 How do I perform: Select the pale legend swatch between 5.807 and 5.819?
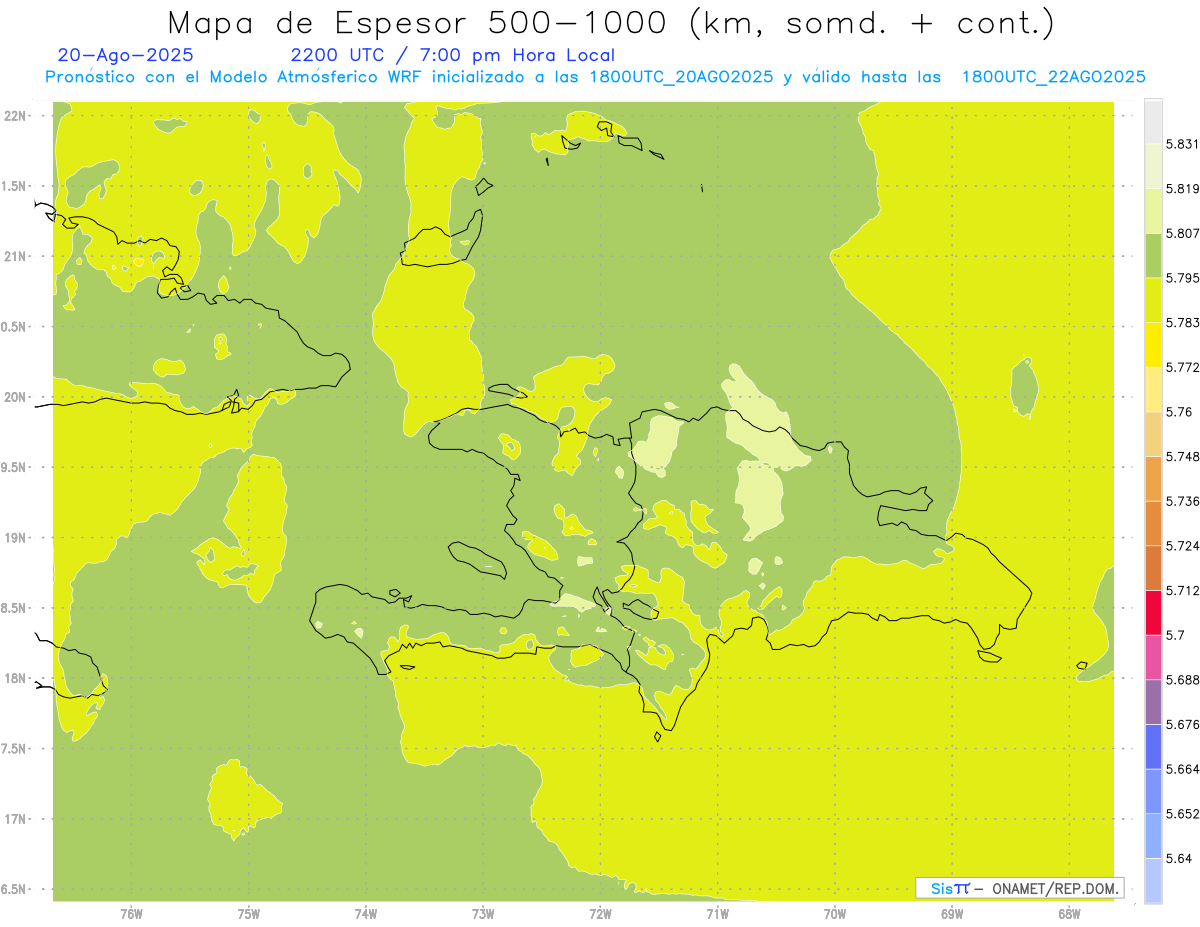[1153, 211]
